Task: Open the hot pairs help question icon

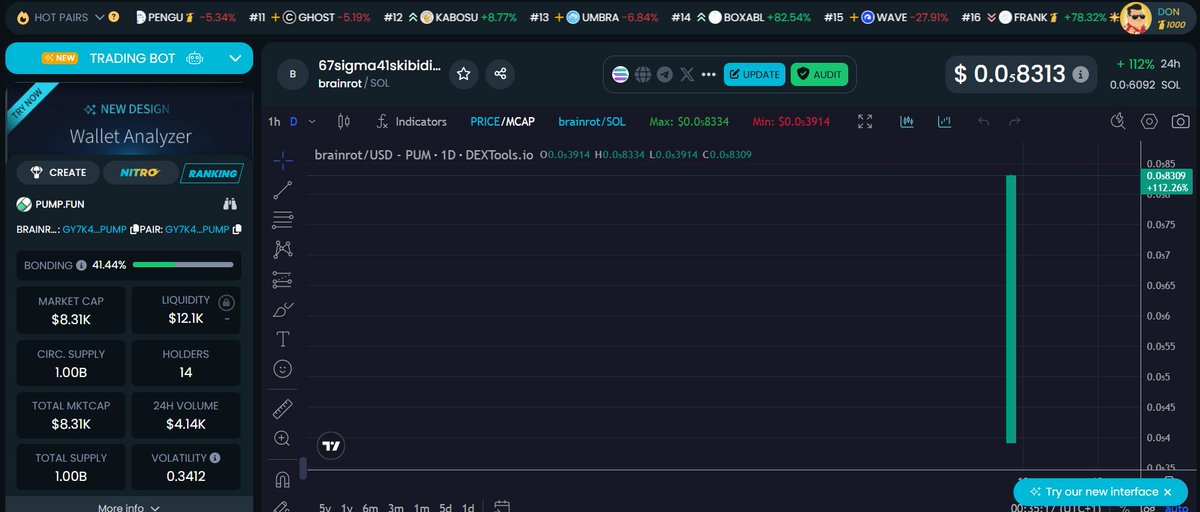Action: tap(113, 17)
